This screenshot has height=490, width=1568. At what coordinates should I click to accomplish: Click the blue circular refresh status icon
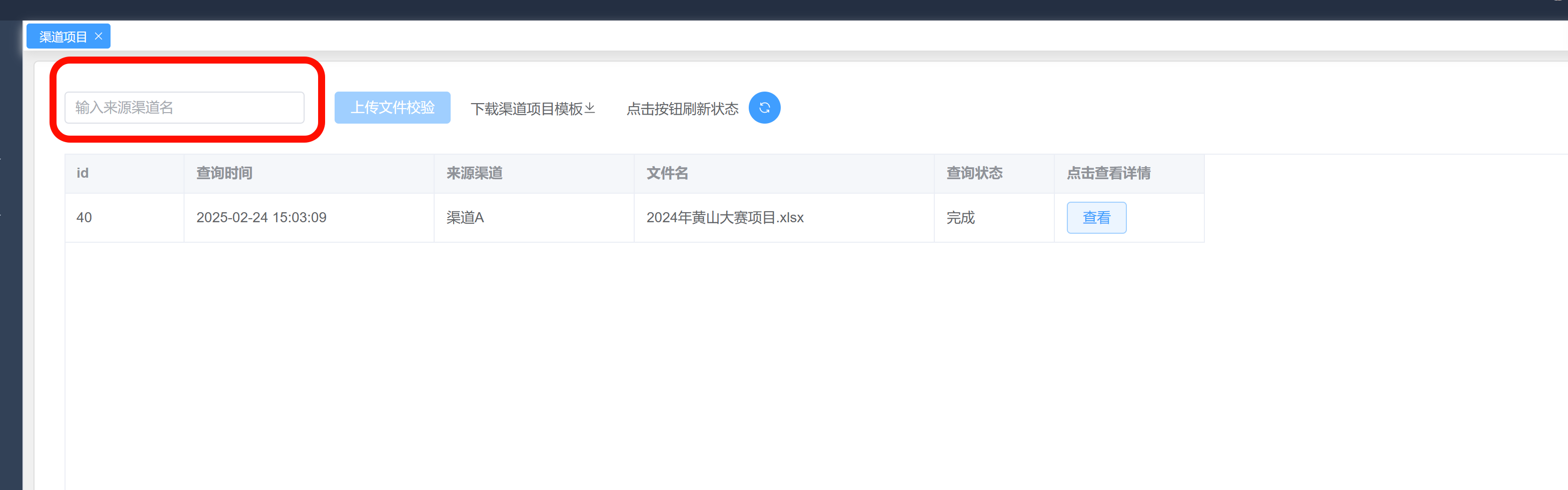pos(764,108)
